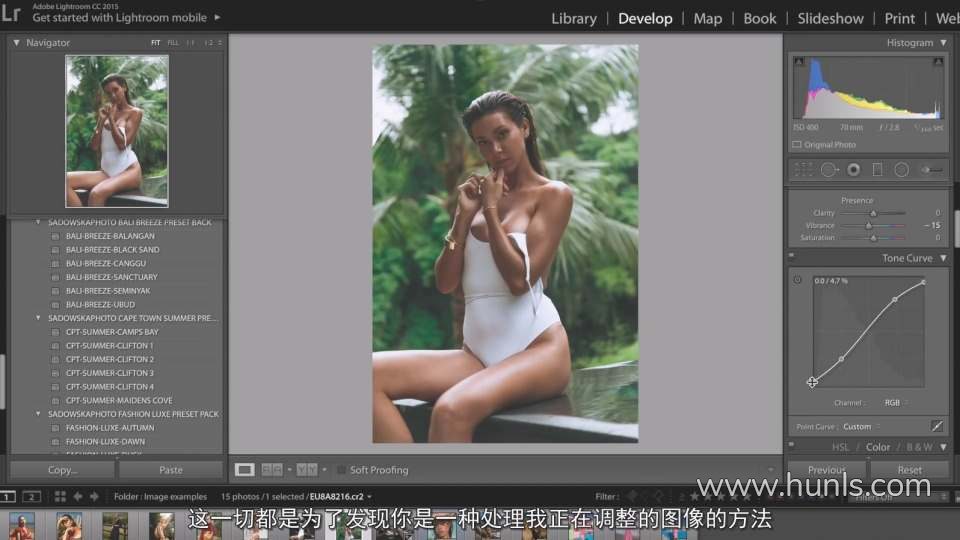Collapse the Navigator panel
The height and width of the screenshot is (540, 960).
click(x=17, y=43)
